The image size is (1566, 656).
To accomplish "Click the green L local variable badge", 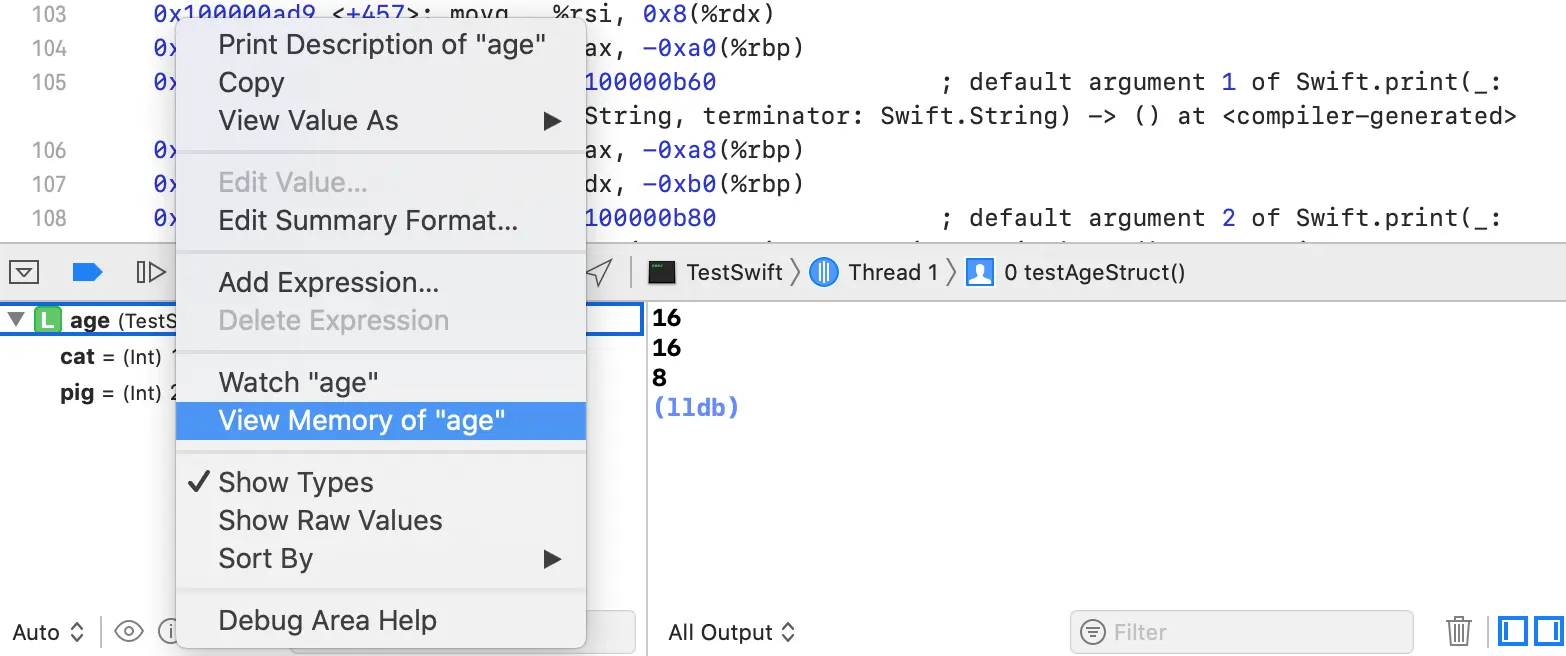I will (47, 320).
